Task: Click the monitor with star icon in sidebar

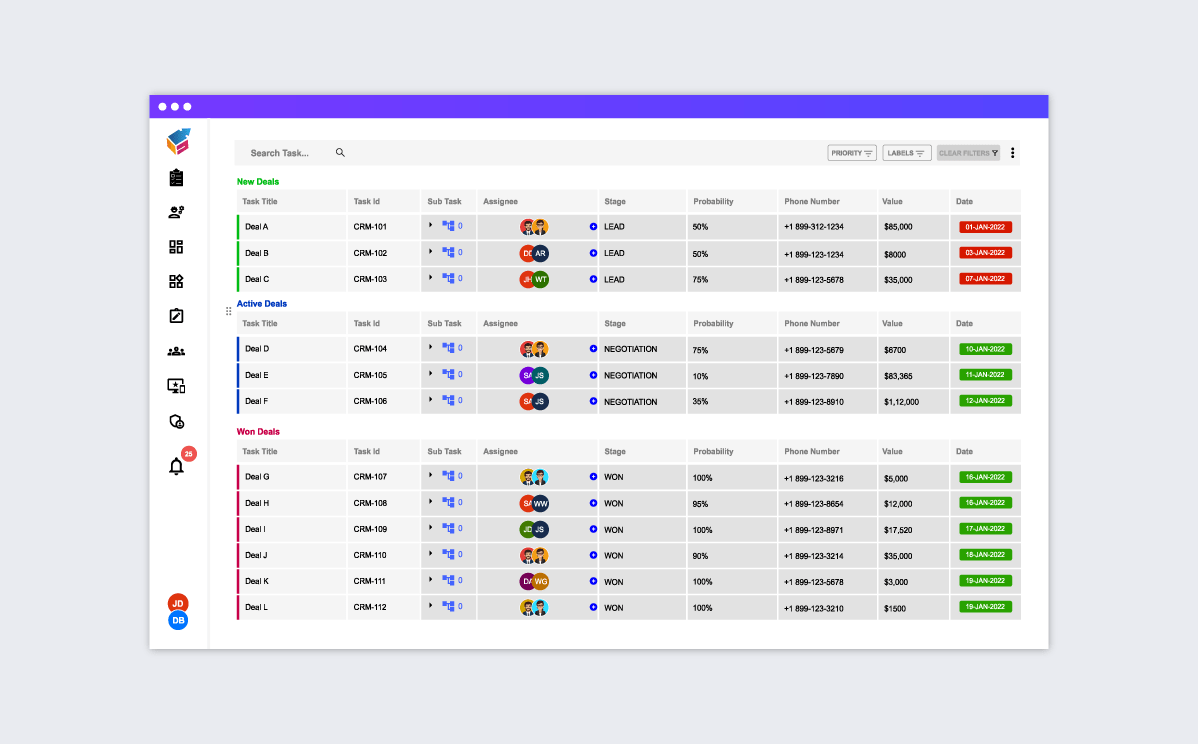Action: click(x=176, y=386)
